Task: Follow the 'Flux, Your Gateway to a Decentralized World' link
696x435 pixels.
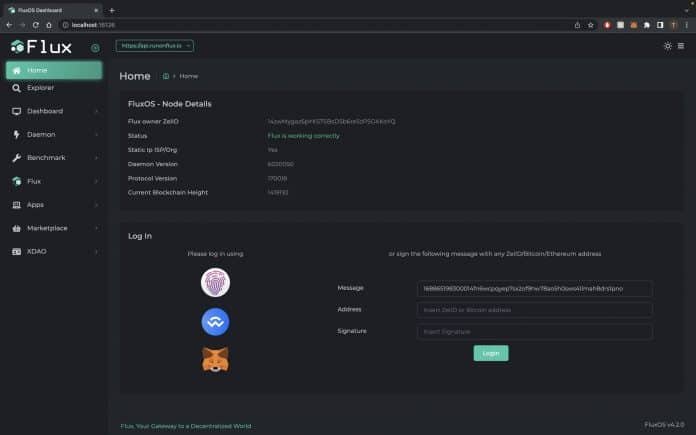Action: click(x=186, y=426)
